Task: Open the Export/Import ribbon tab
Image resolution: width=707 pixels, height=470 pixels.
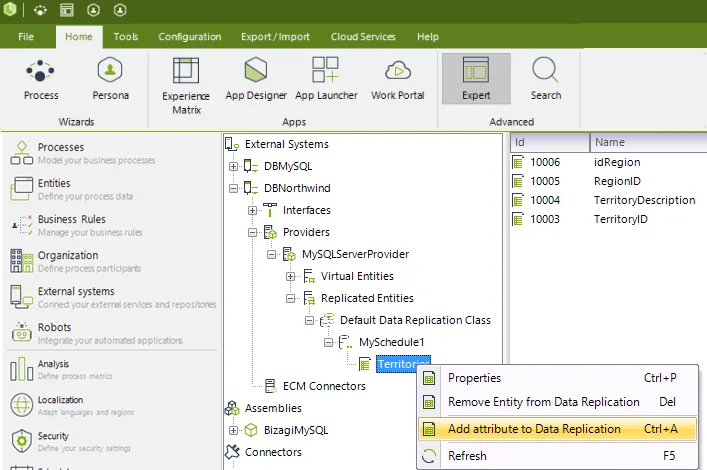Action: point(275,37)
